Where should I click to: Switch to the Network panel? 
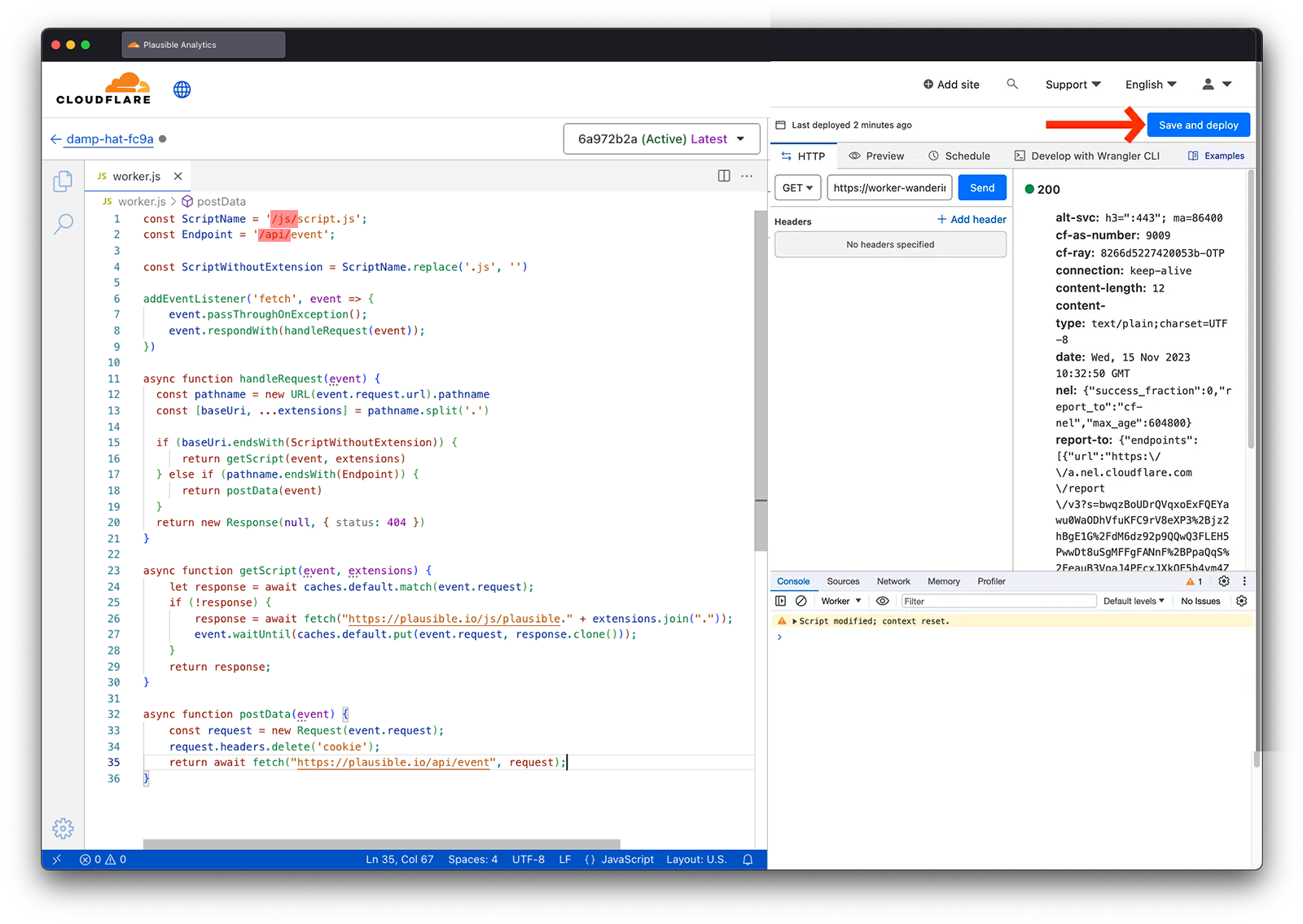(x=893, y=580)
